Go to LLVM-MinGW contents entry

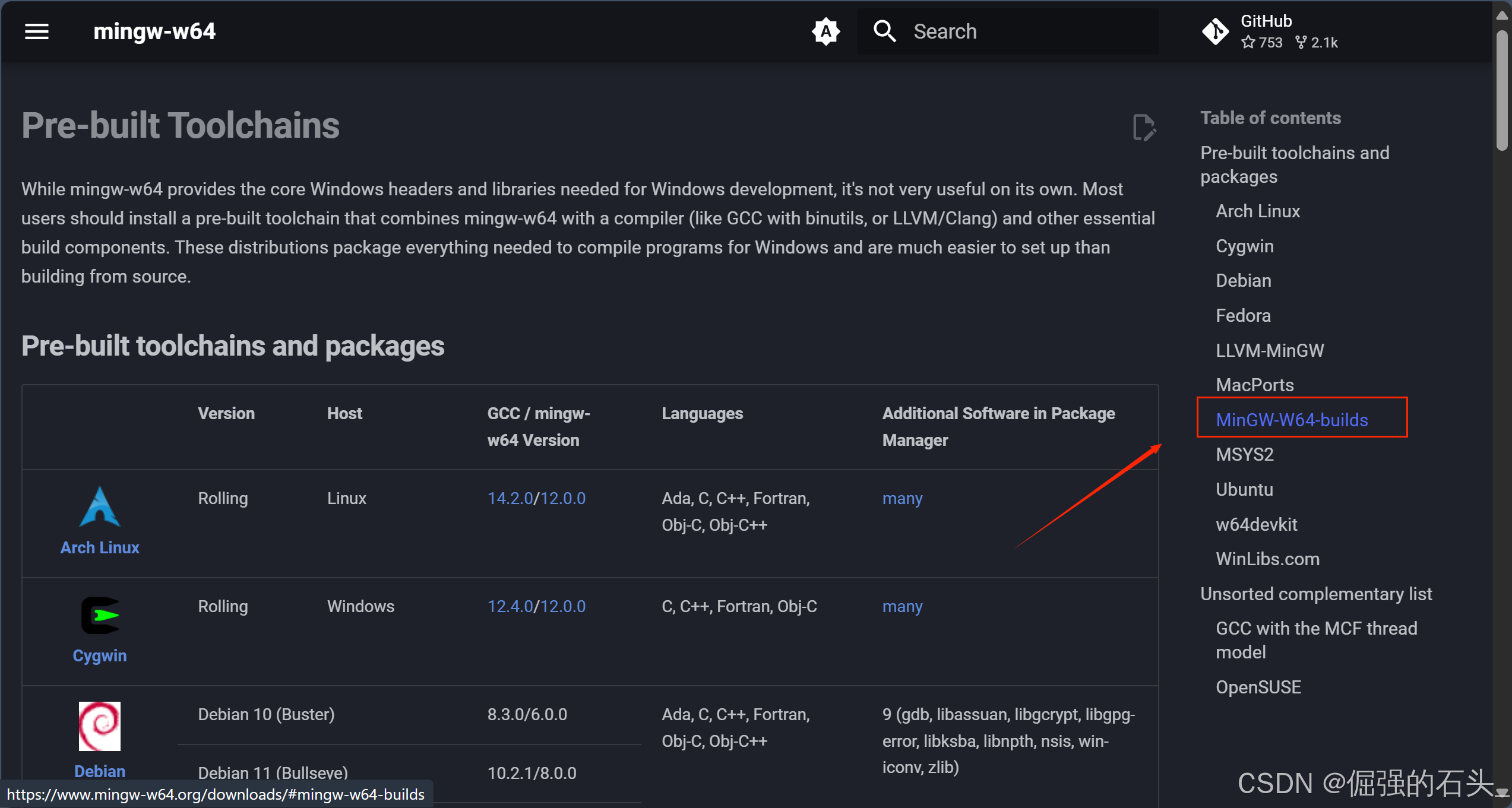pos(1270,350)
